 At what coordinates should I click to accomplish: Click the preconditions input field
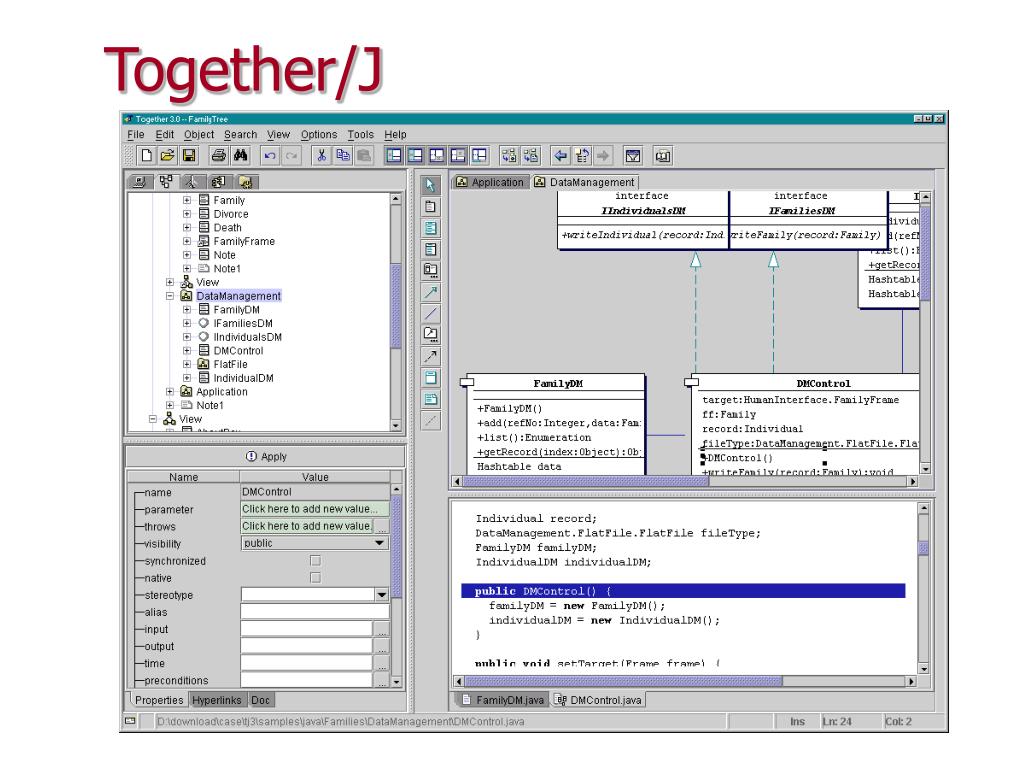coord(307,680)
